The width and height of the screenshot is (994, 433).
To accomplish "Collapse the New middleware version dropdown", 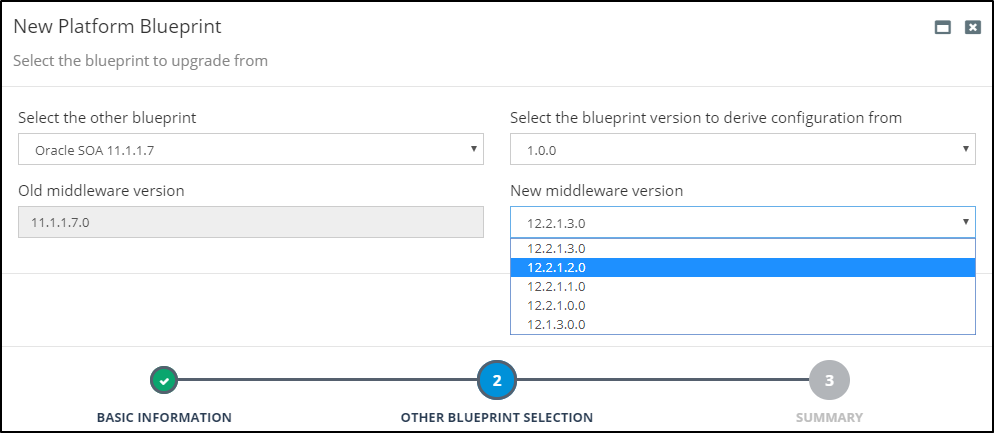I will click(742, 222).
